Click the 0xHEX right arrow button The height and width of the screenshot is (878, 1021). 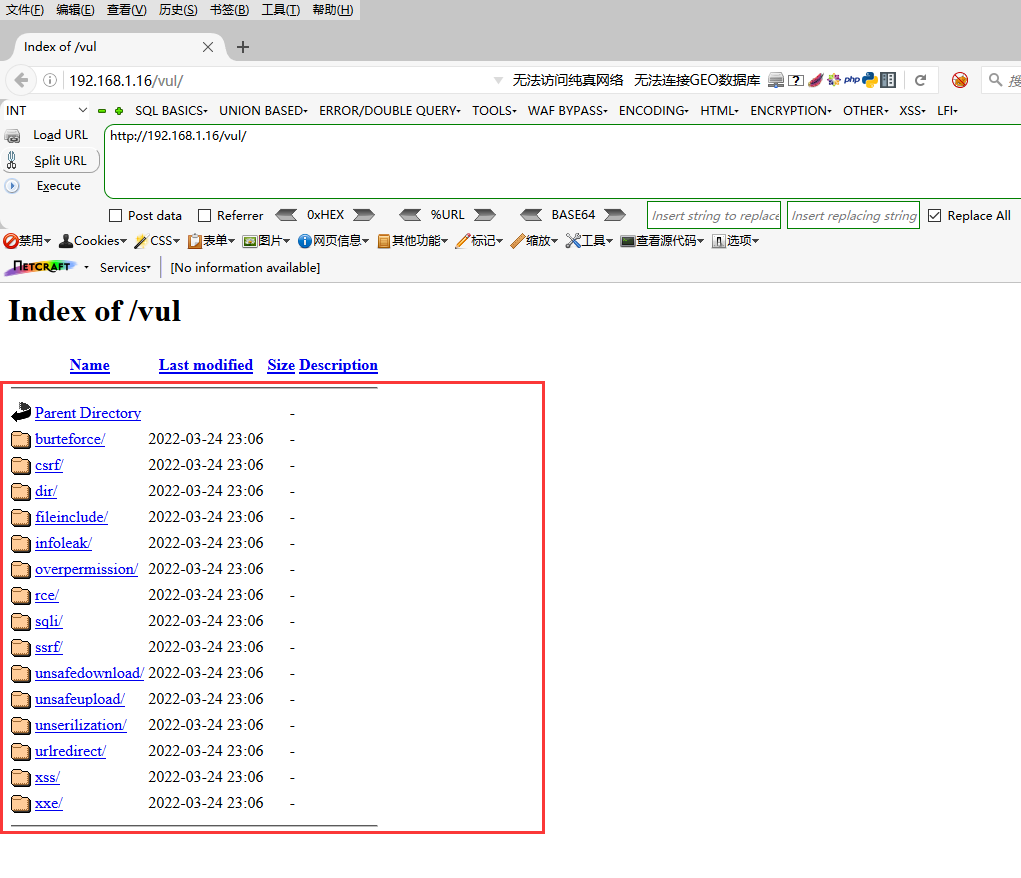[x=363, y=215]
